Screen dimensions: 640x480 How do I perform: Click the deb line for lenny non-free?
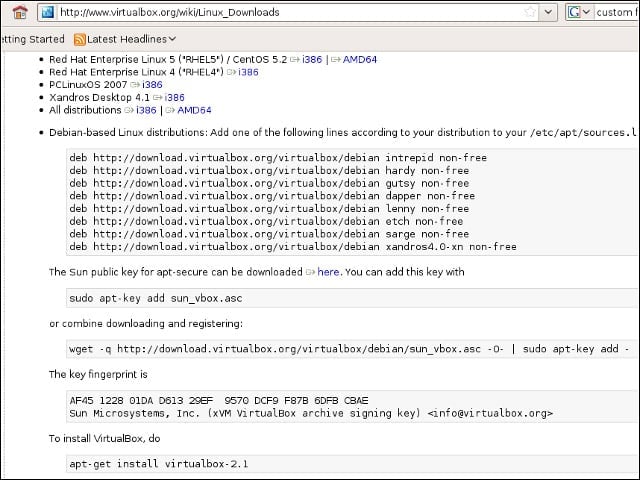[x=269, y=209]
